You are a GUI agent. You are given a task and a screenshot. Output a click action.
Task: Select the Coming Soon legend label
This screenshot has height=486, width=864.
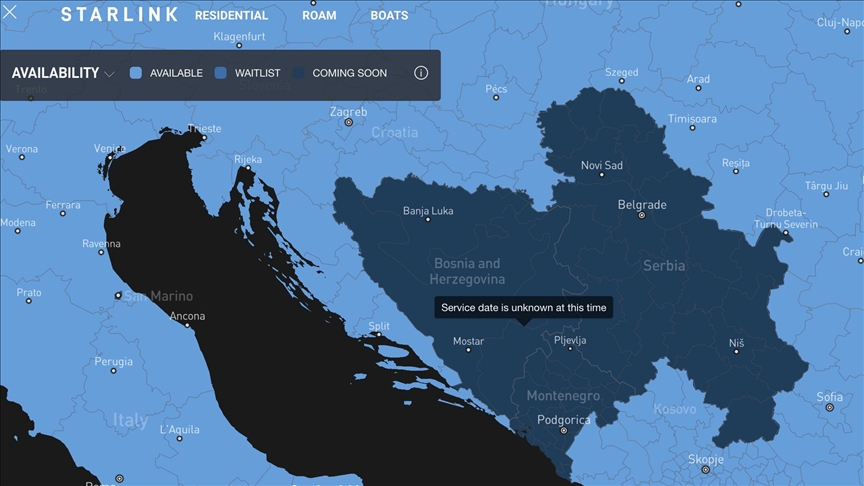tap(349, 73)
